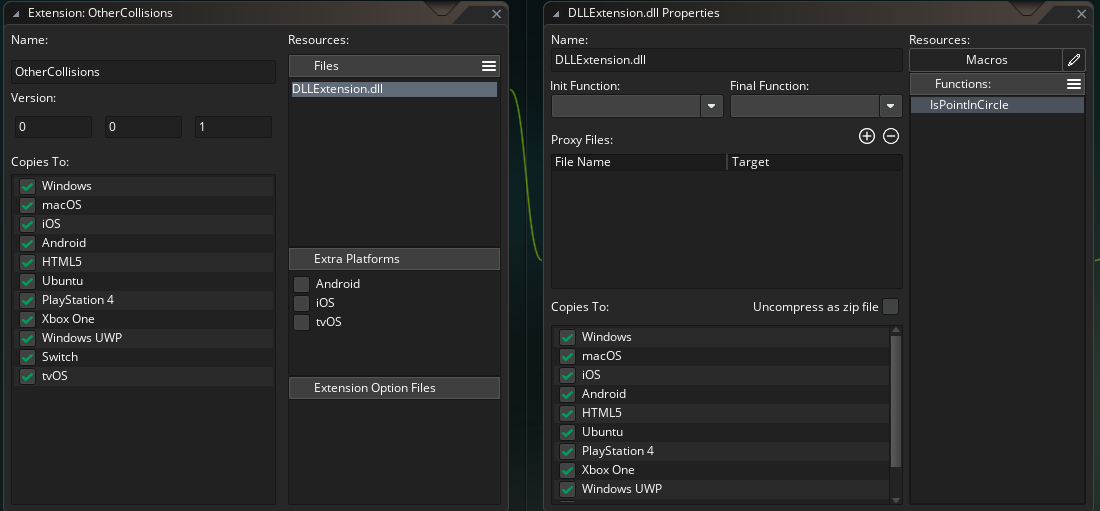Click the build version field showing 1
Viewport: 1100px width, 511px height.
233,127
